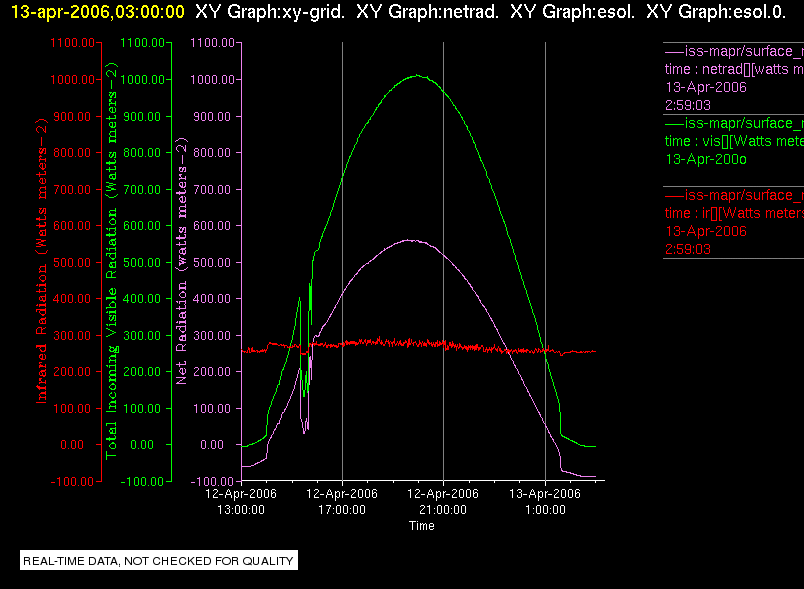Click the green axis 500.00 tick label
804x589 pixels.
click(x=142, y=262)
